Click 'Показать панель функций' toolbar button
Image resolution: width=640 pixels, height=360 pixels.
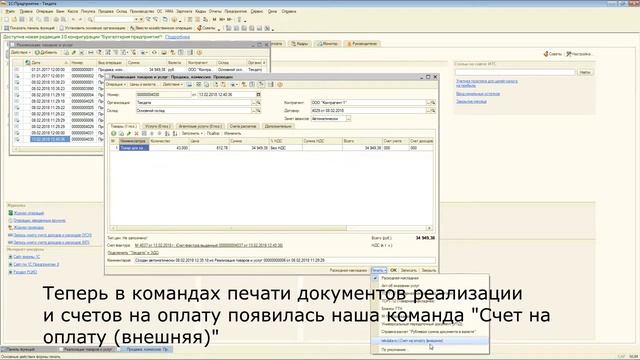pos(29,28)
